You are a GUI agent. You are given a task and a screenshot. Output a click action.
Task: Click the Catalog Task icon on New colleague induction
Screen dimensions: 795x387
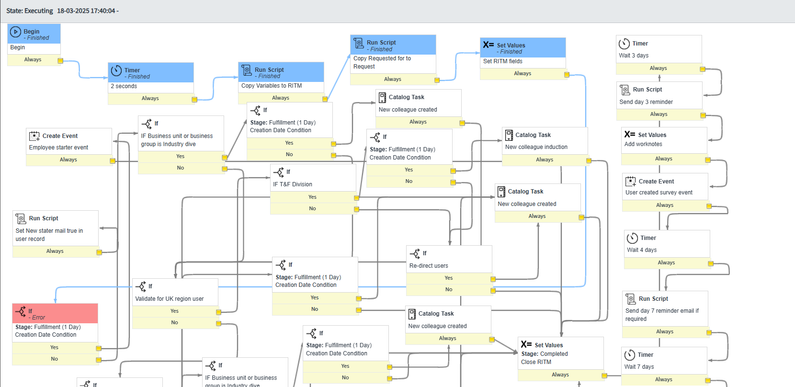tap(509, 135)
